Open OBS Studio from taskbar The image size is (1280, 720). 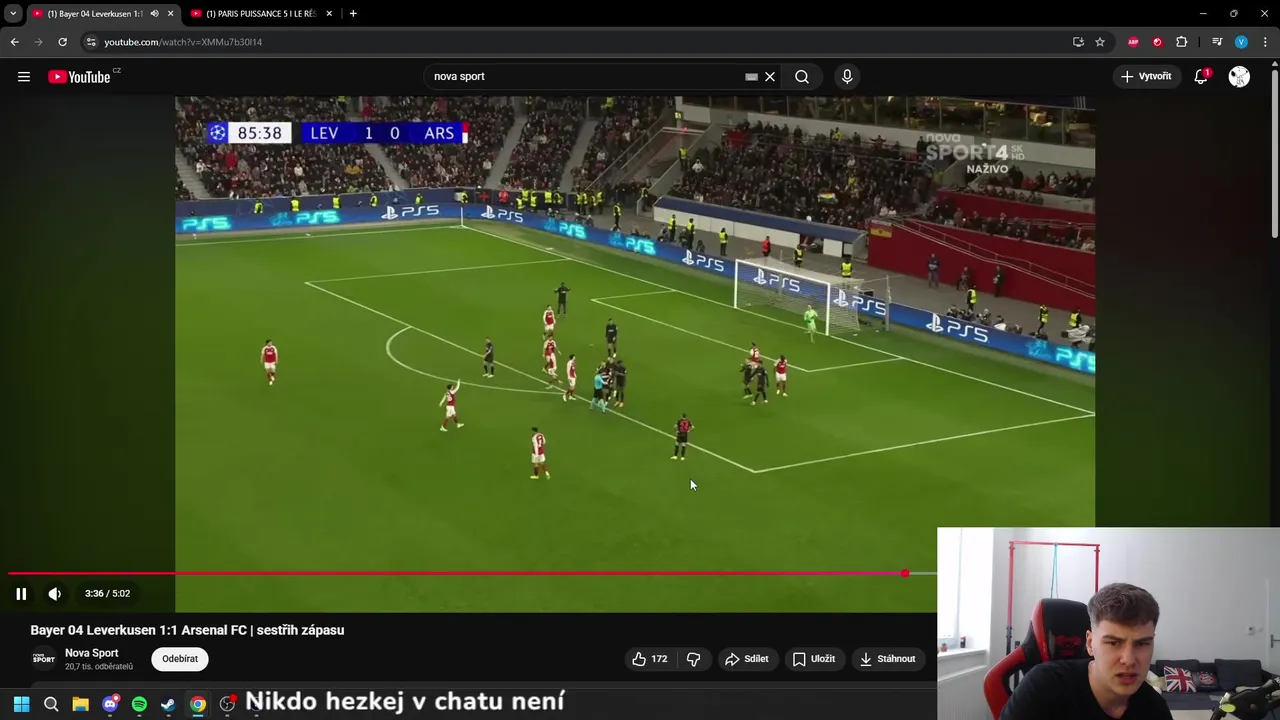pyautogui.click(x=227, y=704)
